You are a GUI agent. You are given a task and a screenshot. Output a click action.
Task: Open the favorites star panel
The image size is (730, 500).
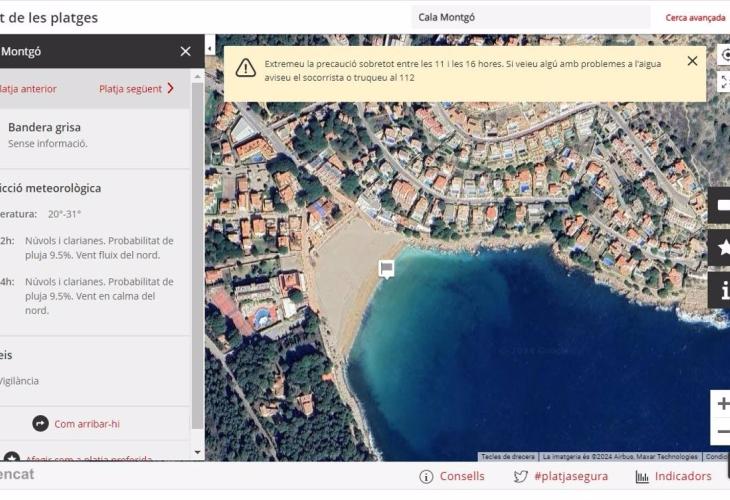pos(722,247)
